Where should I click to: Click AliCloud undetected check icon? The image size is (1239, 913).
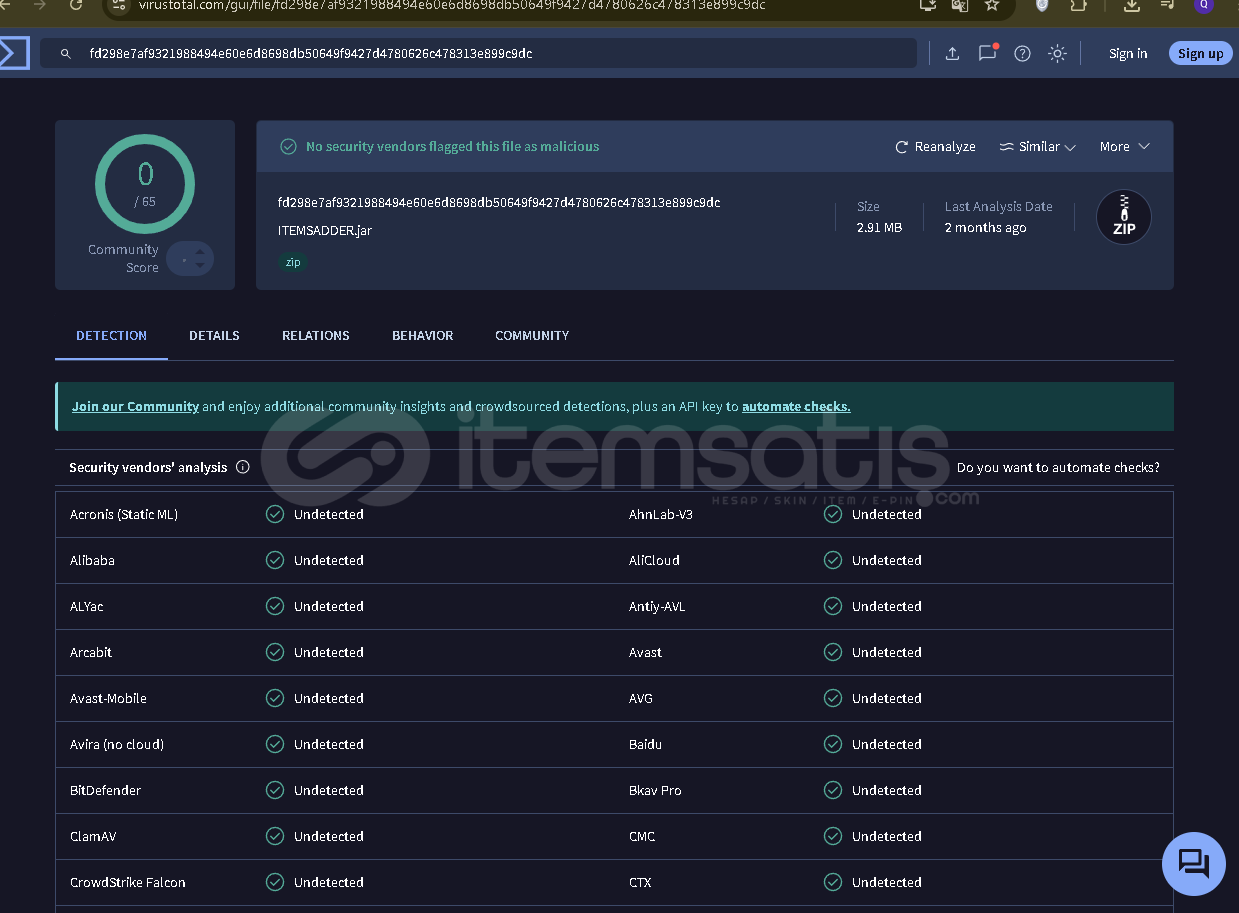[x=833, y=560]
